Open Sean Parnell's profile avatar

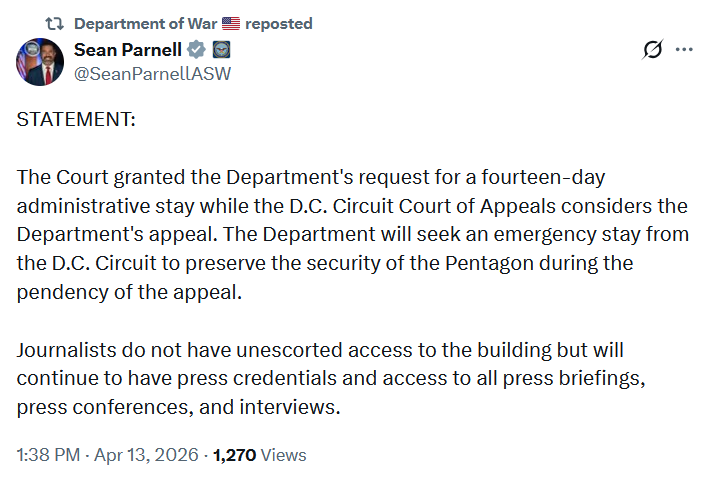click(x=40, y=62)
